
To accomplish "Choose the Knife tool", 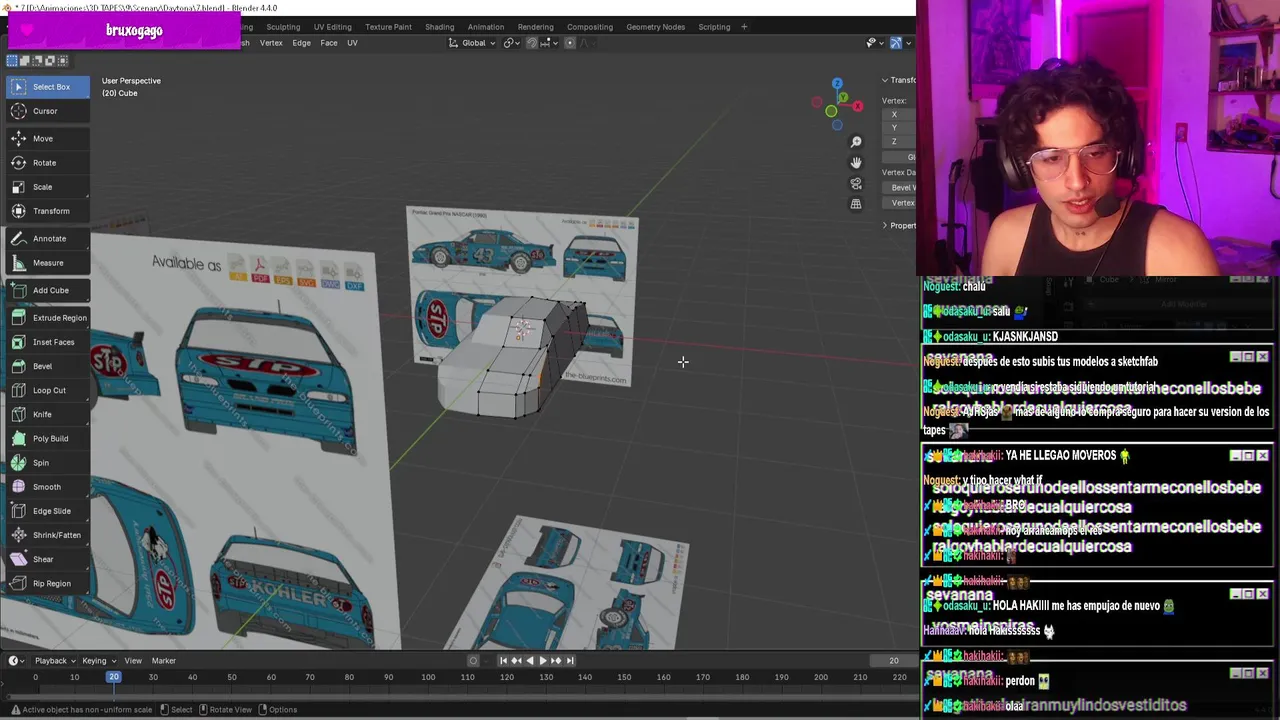I will click(46, 414).
